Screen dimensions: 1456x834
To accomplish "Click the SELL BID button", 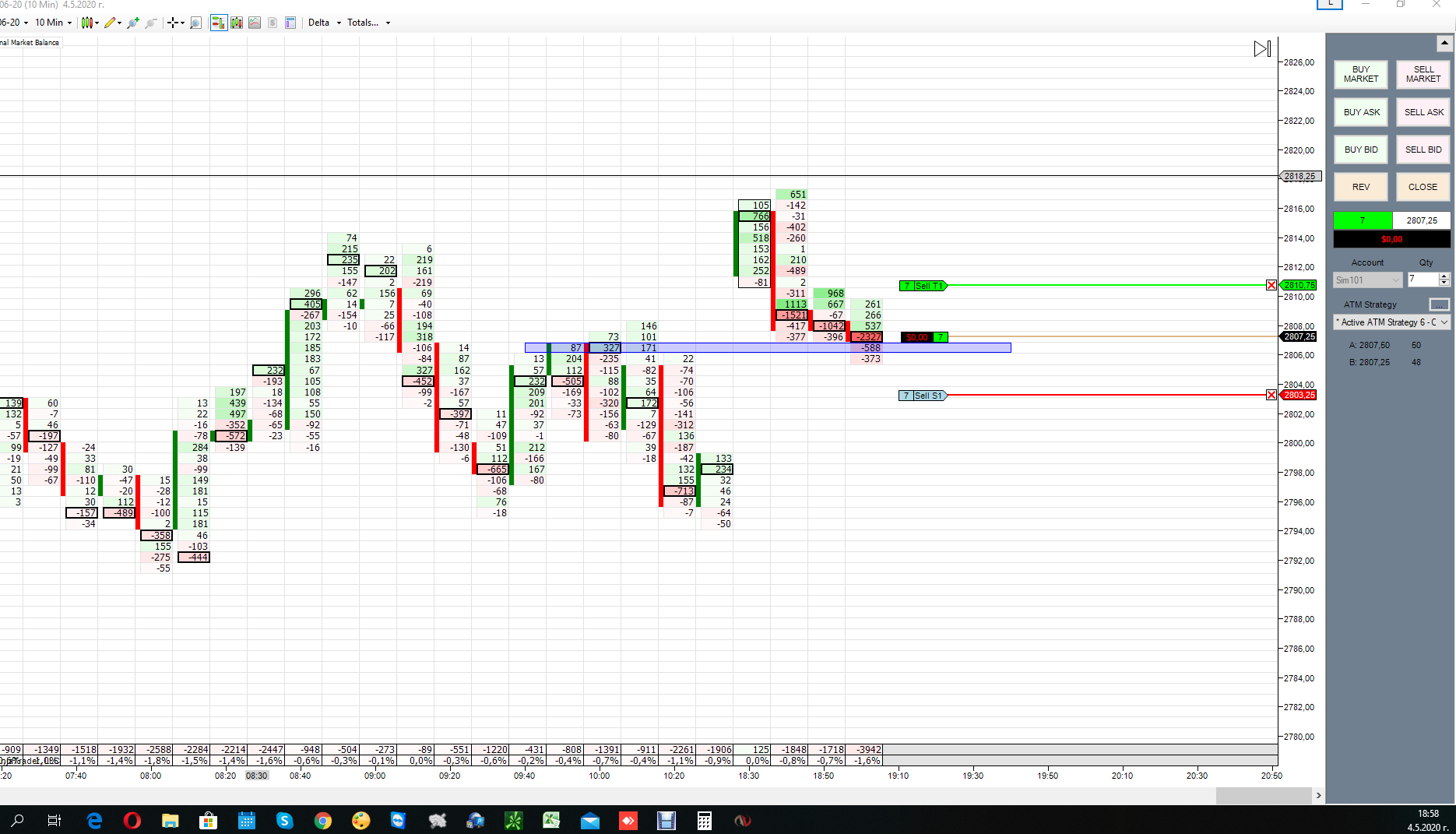I will click(1423, 150).
